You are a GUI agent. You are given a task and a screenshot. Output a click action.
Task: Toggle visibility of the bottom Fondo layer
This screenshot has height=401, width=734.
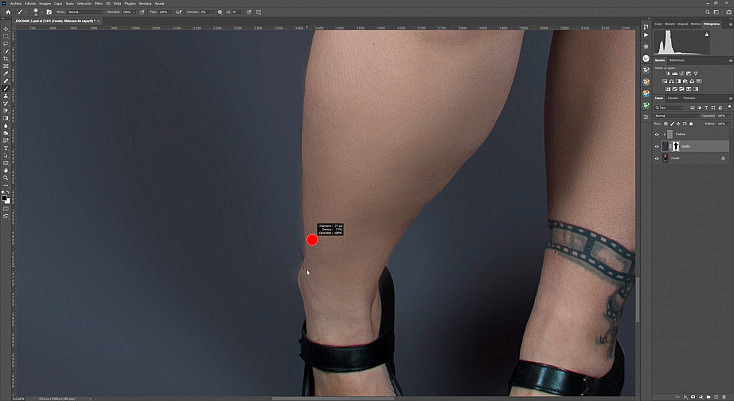pos(656,159)
